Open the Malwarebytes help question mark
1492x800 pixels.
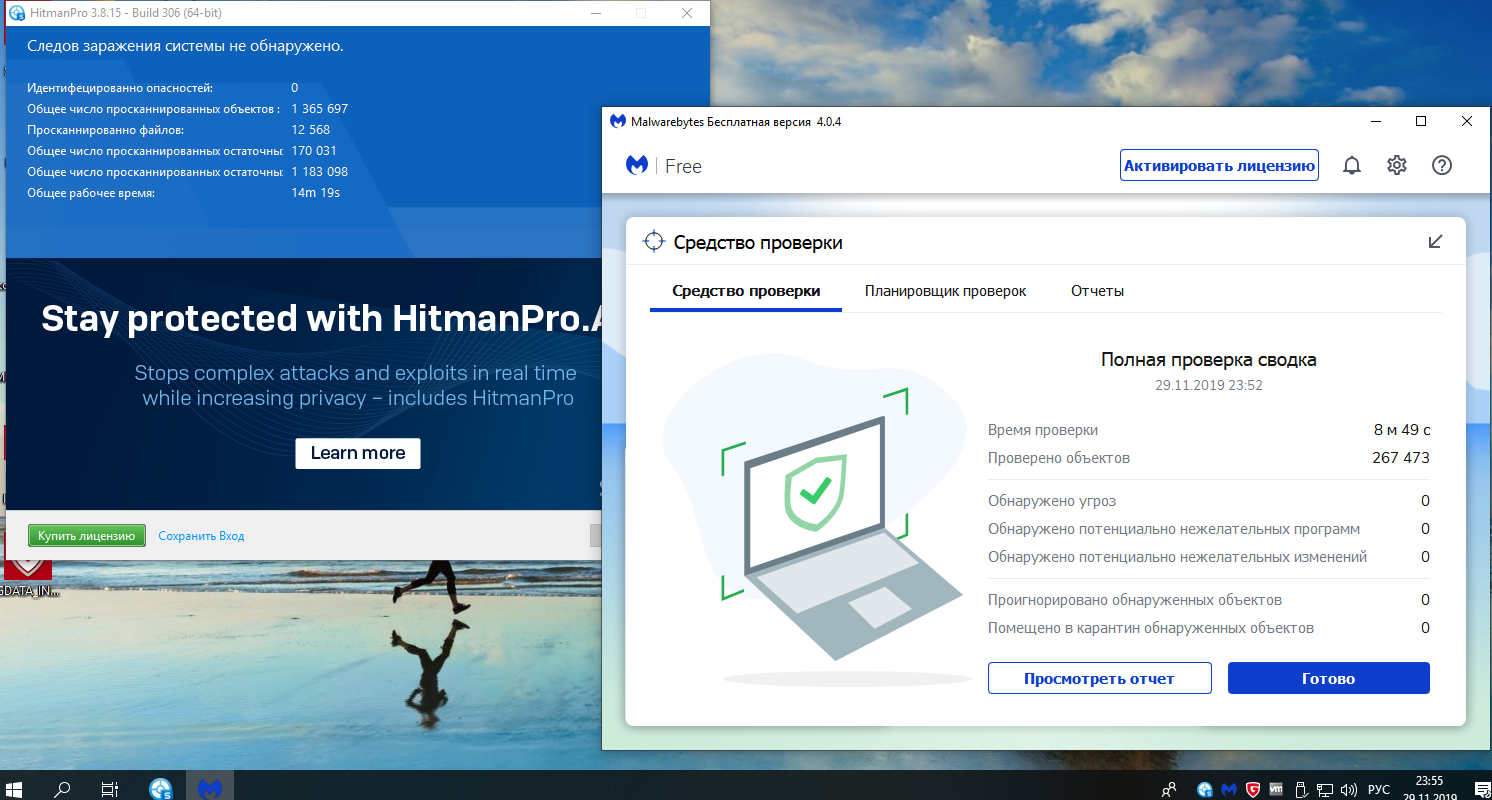point(1442,166)
